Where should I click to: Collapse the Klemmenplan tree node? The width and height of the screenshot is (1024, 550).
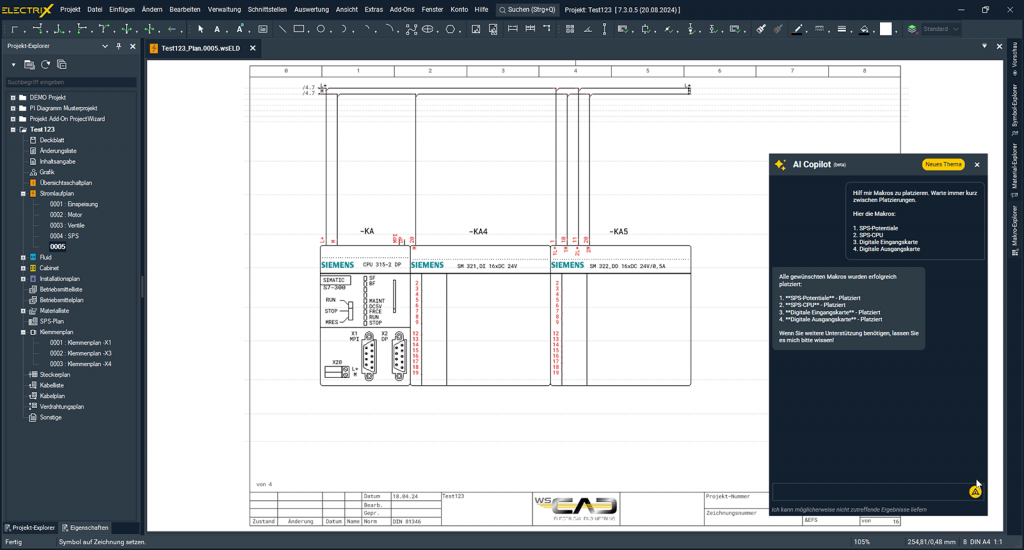22,332
